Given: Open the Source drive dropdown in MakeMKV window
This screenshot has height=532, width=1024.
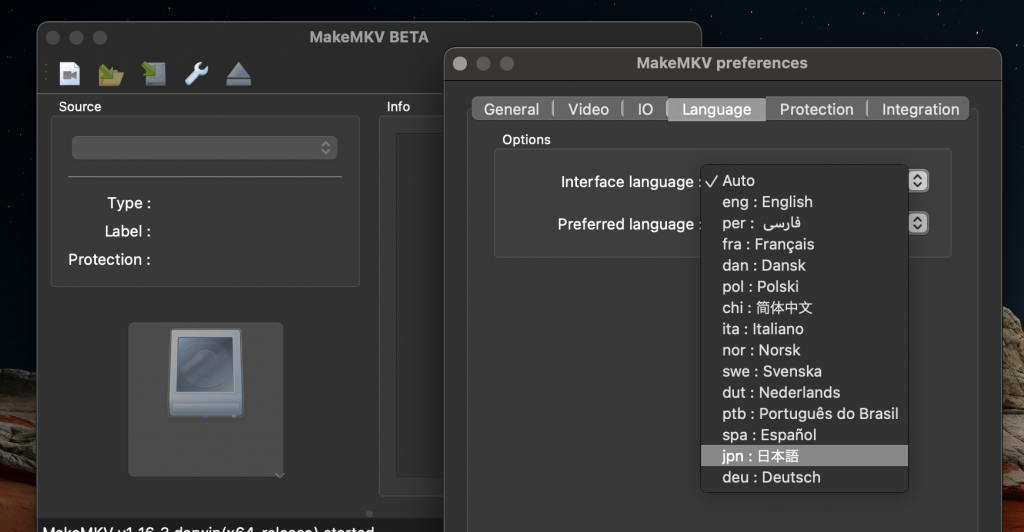Looking at the screenshot, I should (204, 148).
